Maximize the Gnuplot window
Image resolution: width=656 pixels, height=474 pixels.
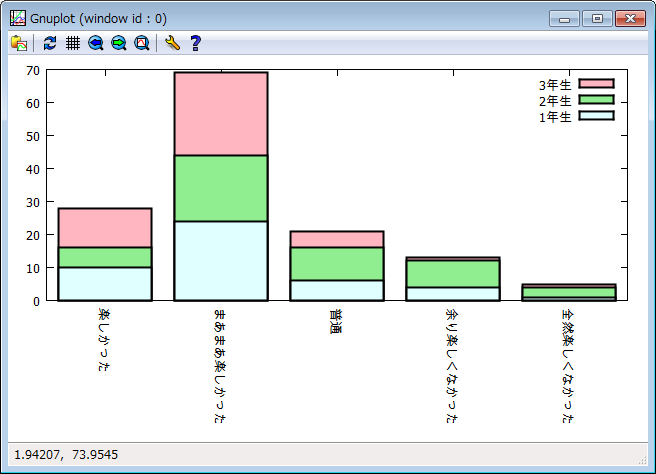coord(597,19)
